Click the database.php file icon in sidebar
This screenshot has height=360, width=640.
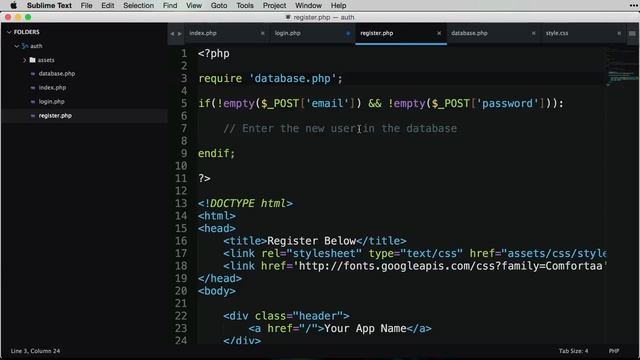pos(33,74)
